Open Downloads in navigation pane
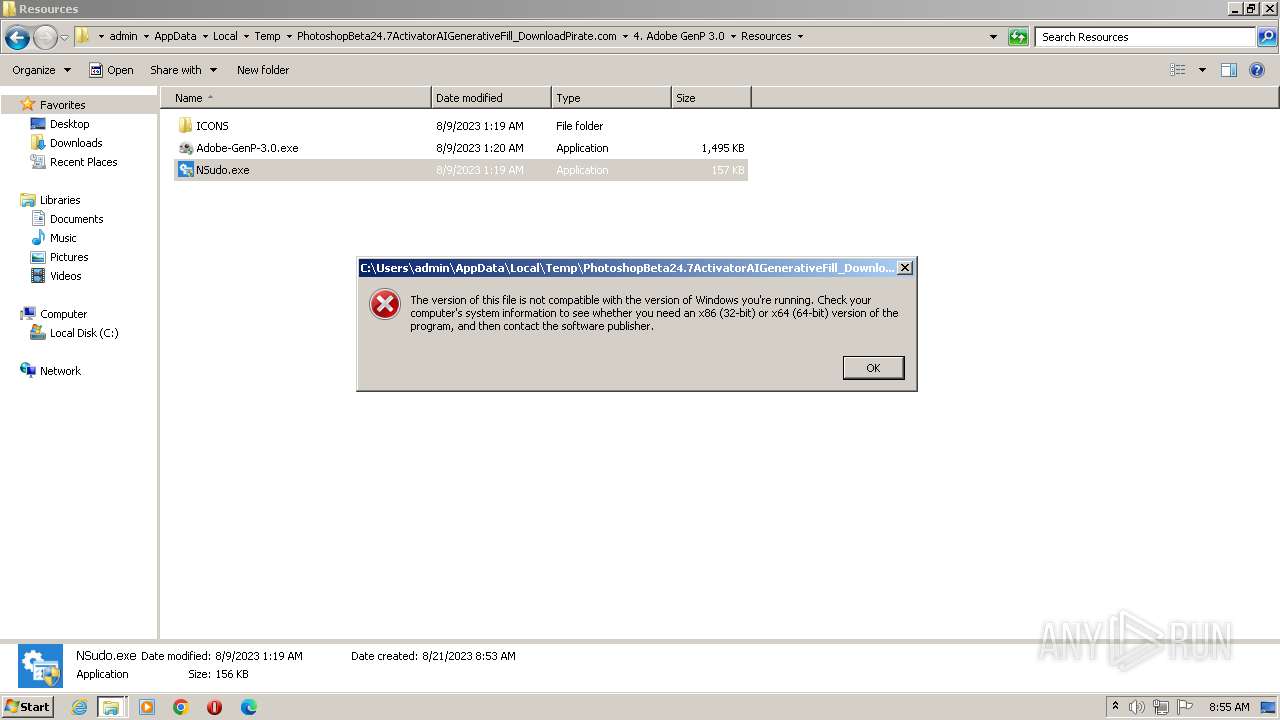 point(76,143)
